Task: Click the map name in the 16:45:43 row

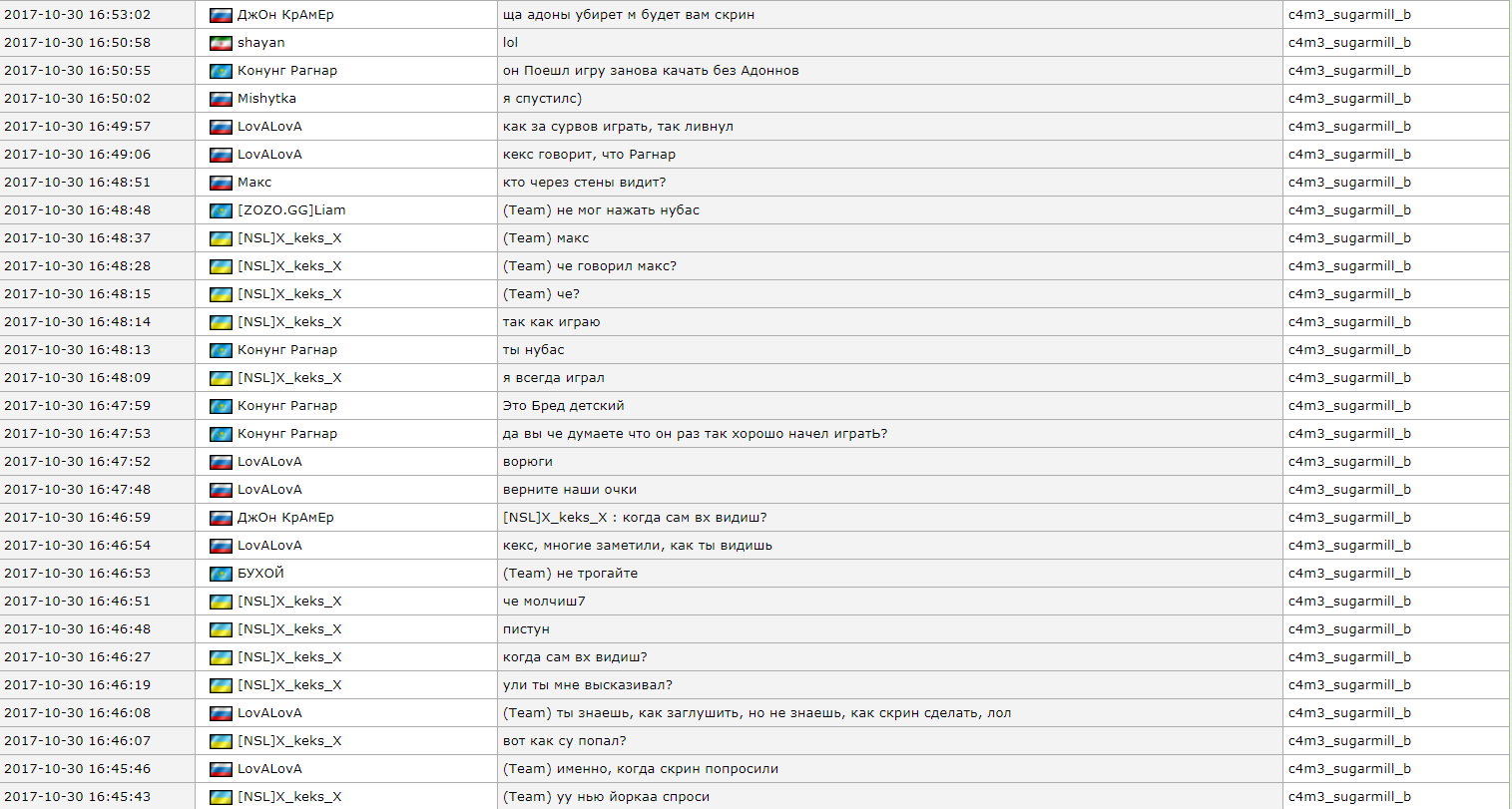Action: [x=1349, y=797]
